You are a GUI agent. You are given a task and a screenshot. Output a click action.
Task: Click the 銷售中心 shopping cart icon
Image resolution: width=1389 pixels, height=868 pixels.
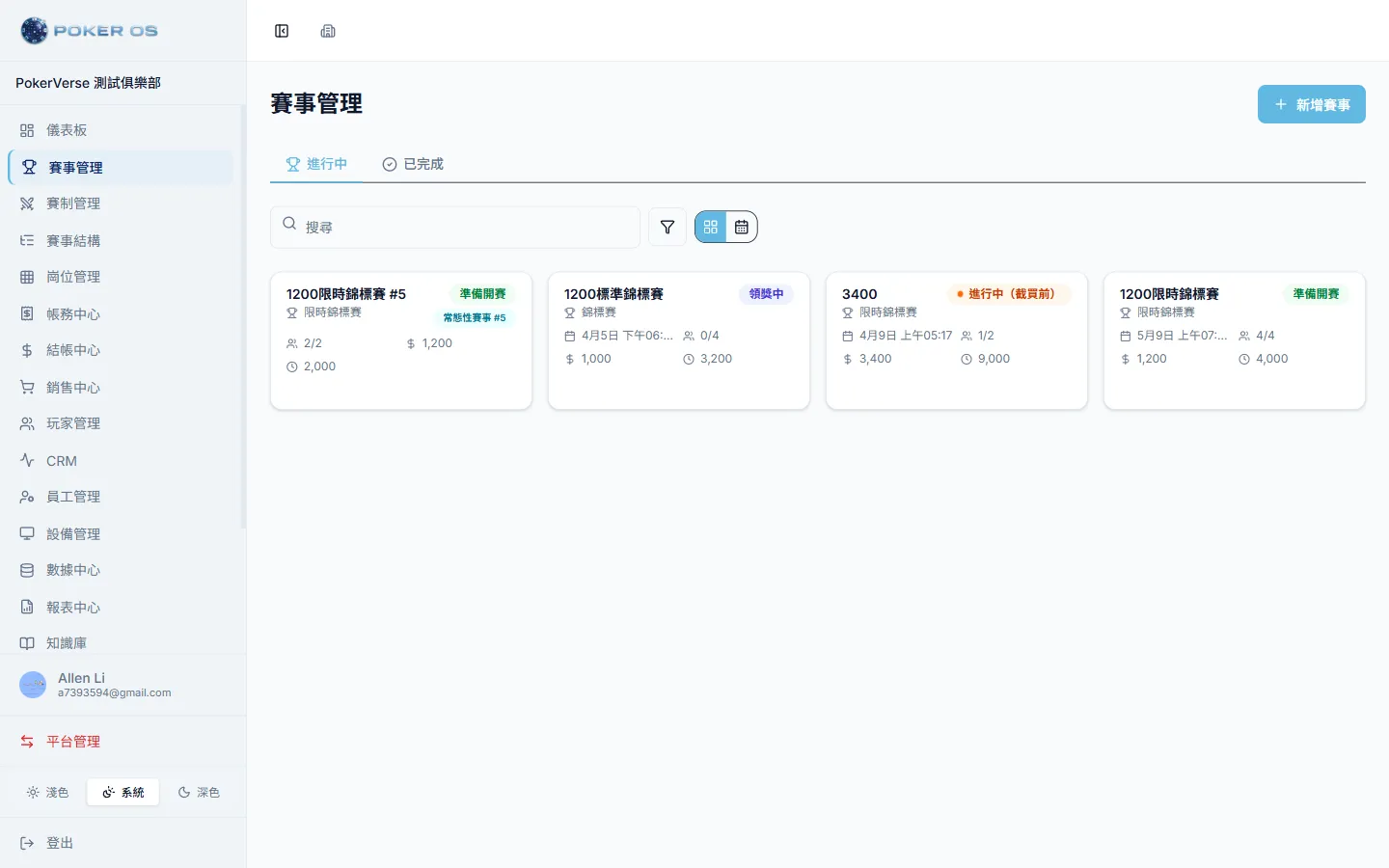click(x=27, y=387)
